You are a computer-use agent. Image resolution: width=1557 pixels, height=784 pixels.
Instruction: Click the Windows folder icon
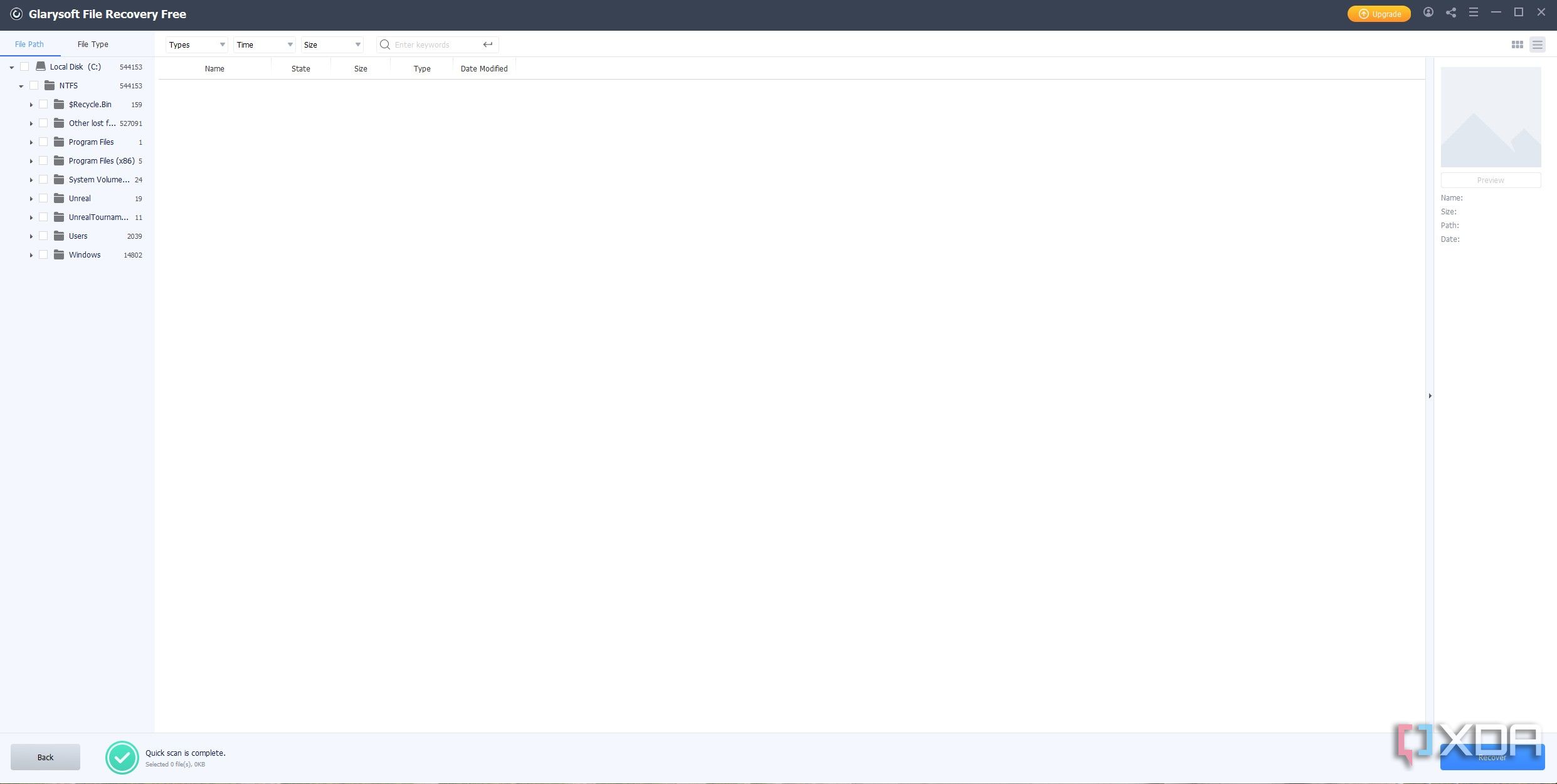(x=59, y=254)
